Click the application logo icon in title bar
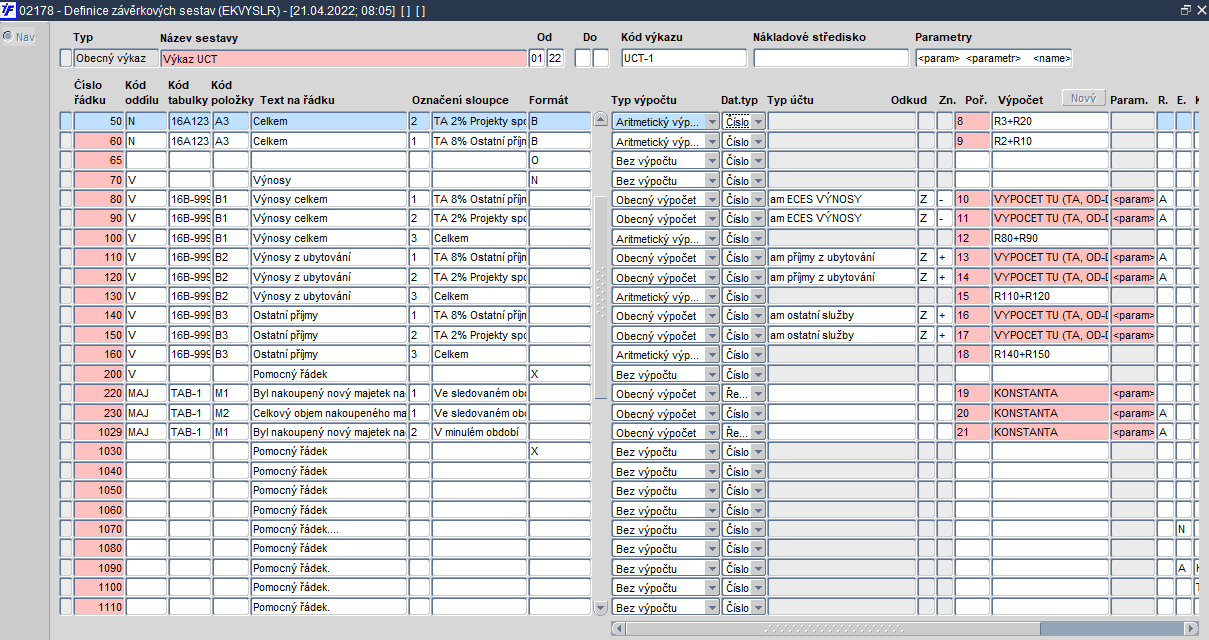The width and height of the screenshot is (1209, 640). click(10, 9)
